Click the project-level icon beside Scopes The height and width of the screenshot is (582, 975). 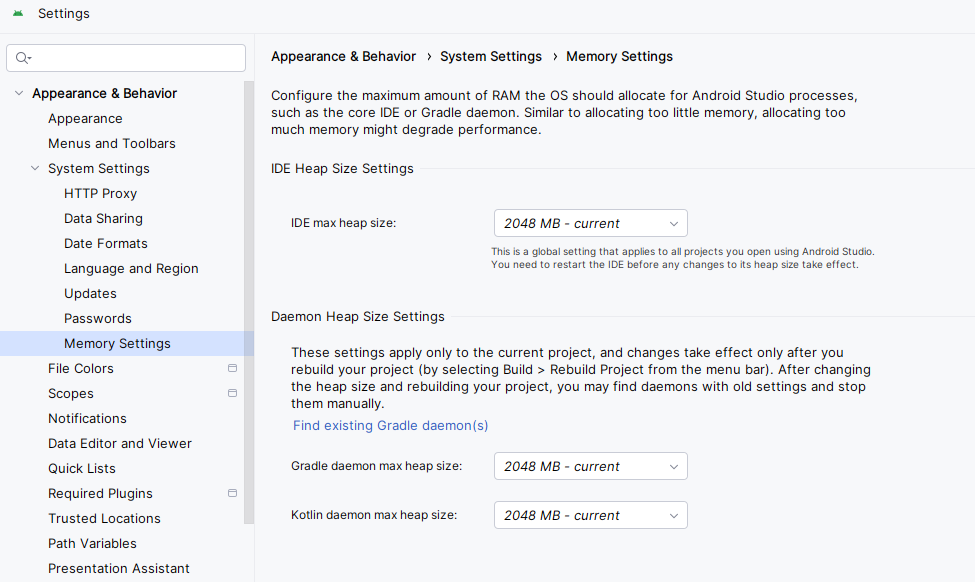(233, 393)
